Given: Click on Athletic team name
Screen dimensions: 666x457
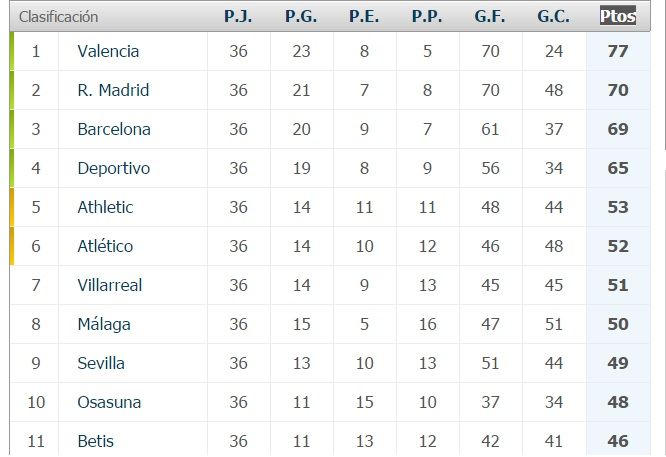Looking at the screenshot, I should pos(105,207).
